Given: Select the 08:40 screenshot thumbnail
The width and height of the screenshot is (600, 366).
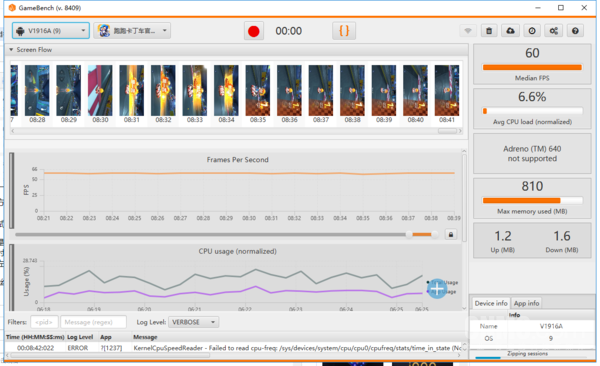Looking at the screenshot, I should tap(416, 90).
